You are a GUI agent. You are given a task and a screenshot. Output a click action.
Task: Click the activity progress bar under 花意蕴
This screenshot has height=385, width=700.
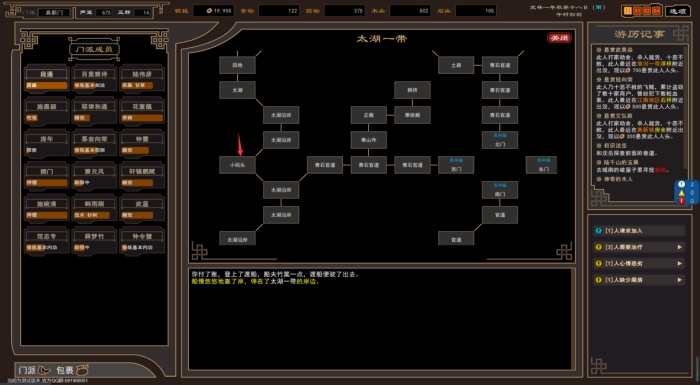142,118
